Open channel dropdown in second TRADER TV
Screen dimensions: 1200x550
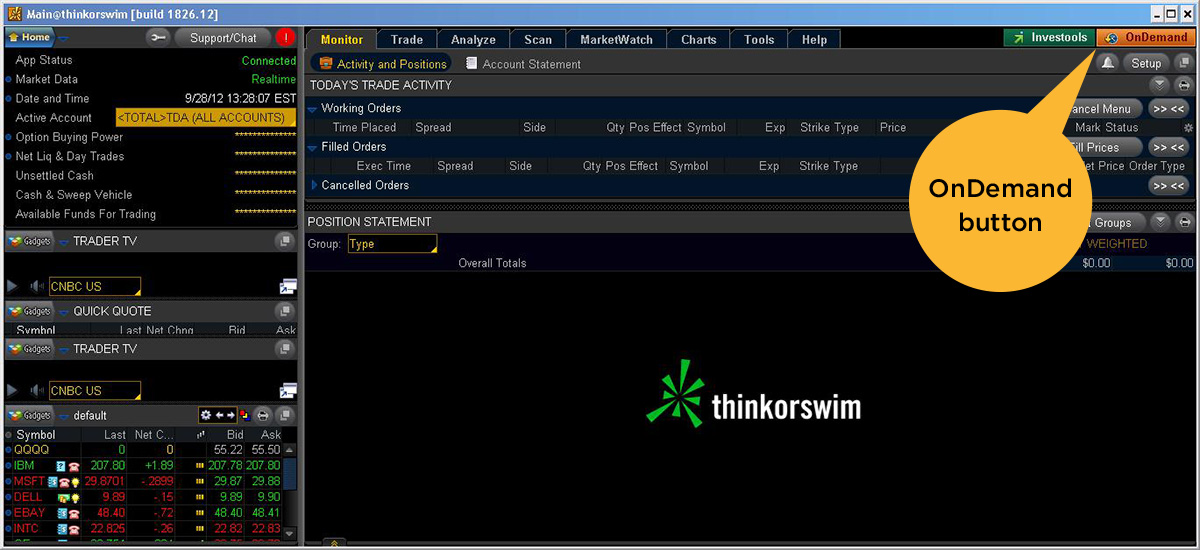pos(95,391)
